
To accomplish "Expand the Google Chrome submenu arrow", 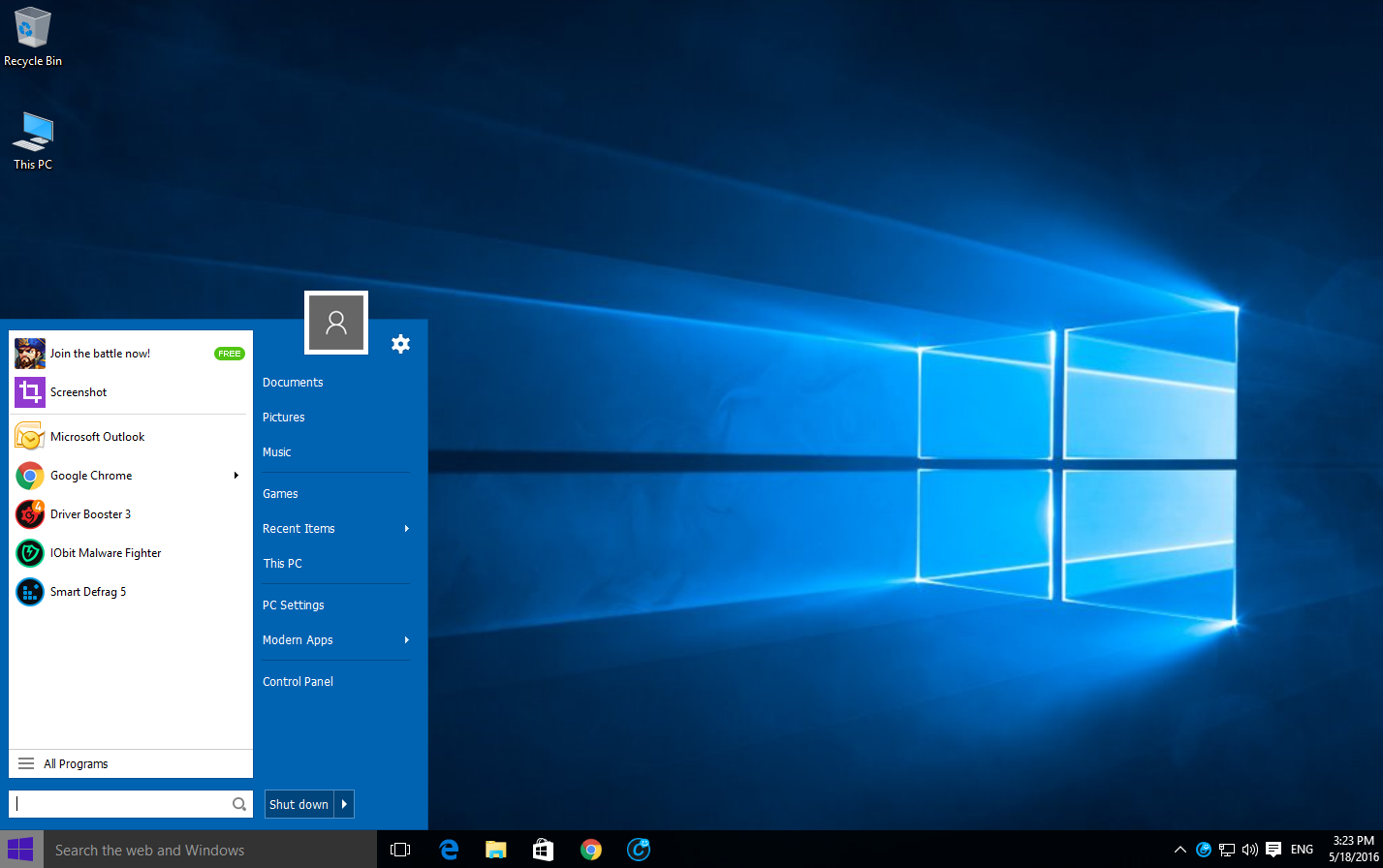I will pos(236,476).
